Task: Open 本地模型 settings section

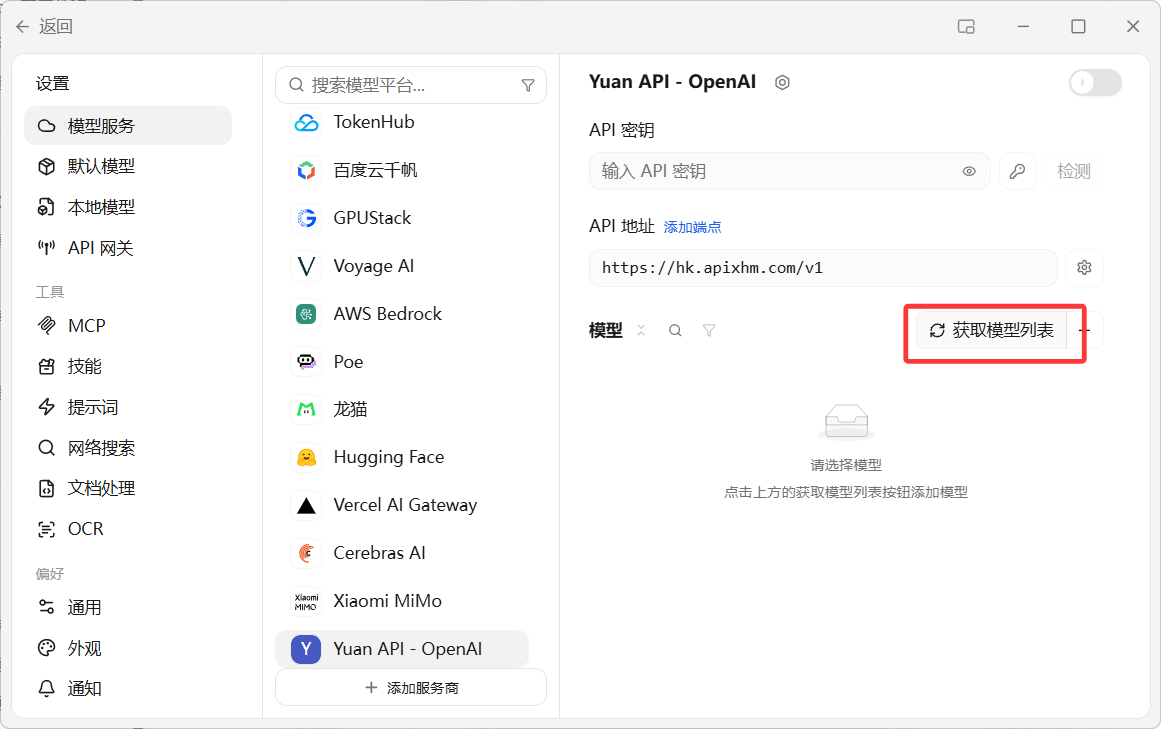Action: click(x=128, y=207)
